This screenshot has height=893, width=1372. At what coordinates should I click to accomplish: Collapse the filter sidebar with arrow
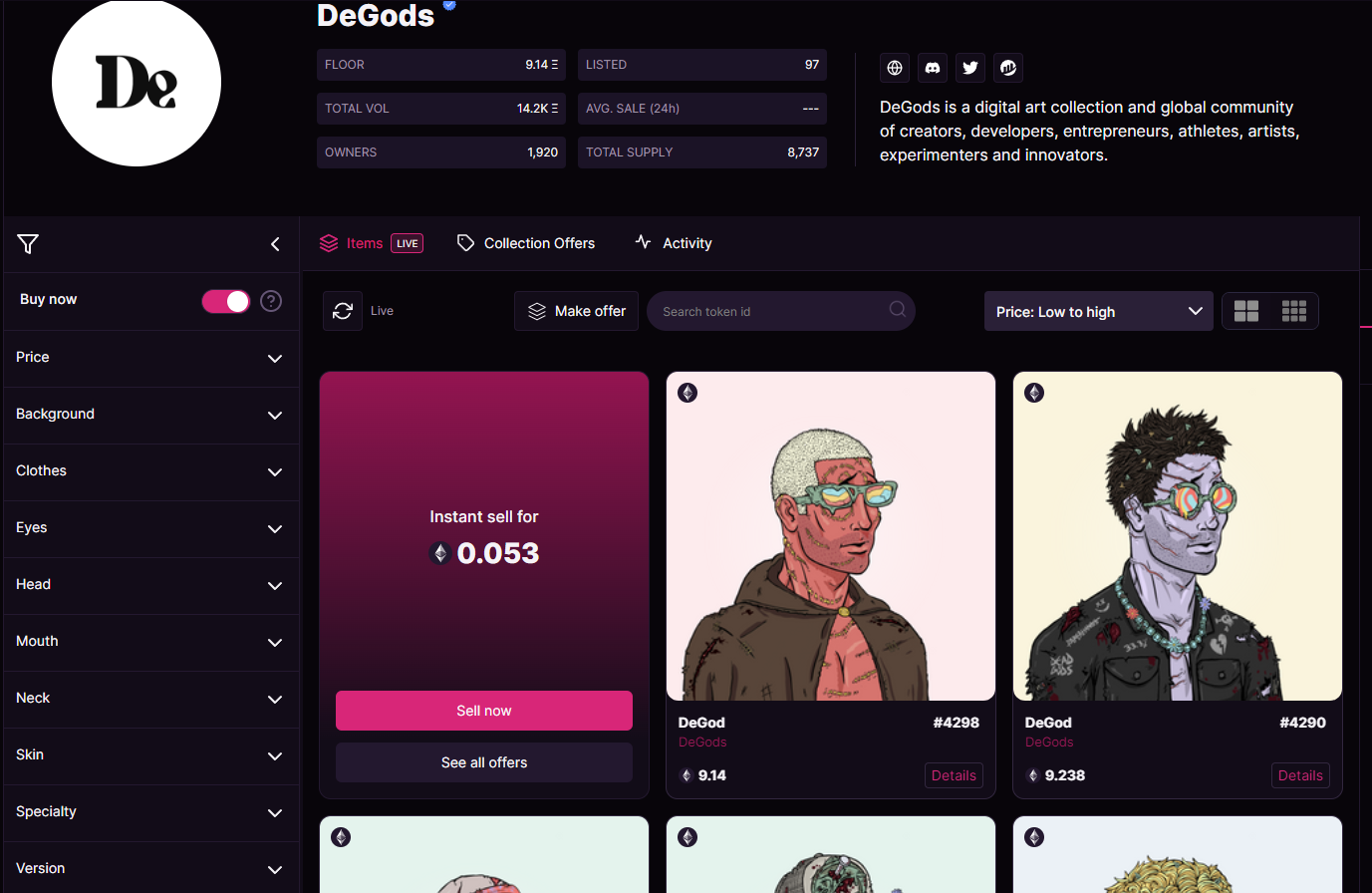point(275,244)
